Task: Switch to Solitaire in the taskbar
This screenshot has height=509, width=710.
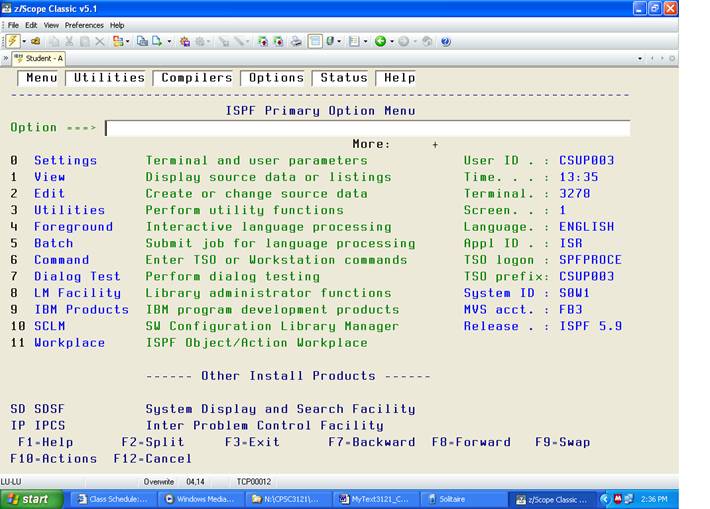Action: [x=462, y=499]
